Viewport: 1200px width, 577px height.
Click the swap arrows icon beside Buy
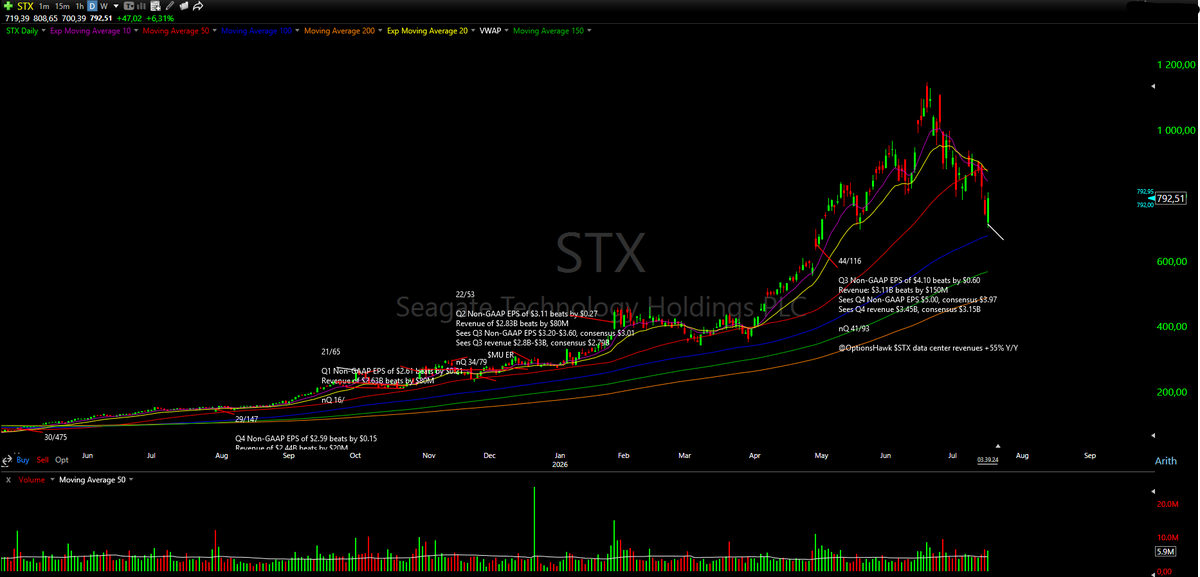coord(7,460)
